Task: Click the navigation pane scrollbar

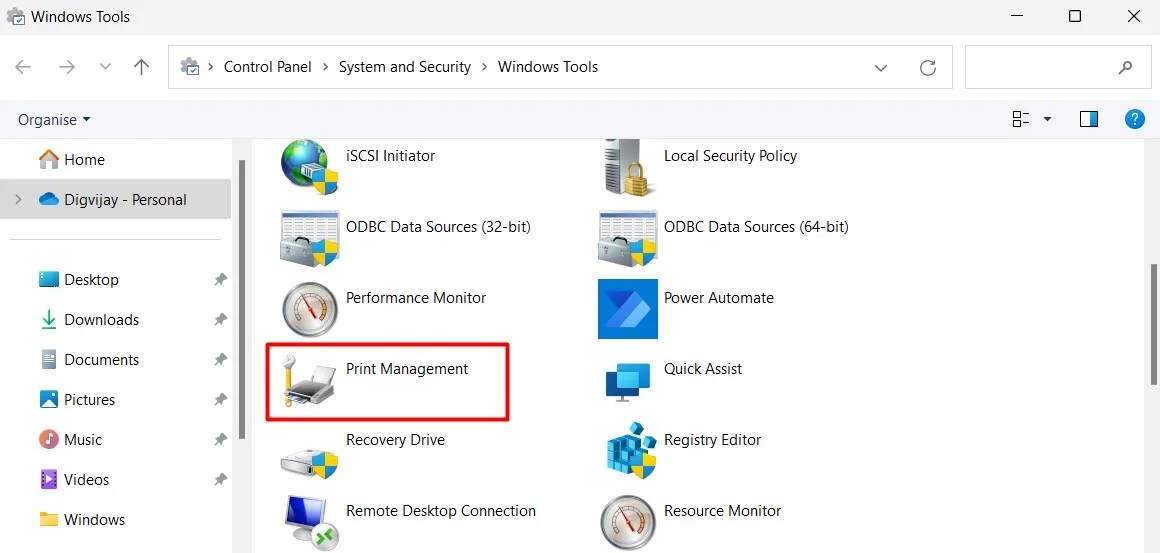Action: tap(241, 299)
